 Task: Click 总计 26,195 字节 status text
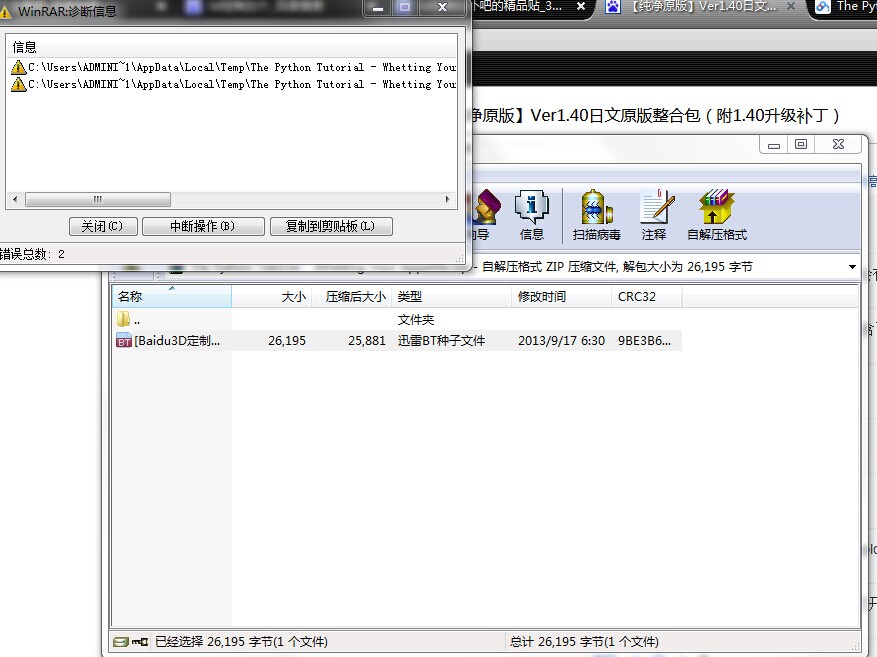(584, 642)
